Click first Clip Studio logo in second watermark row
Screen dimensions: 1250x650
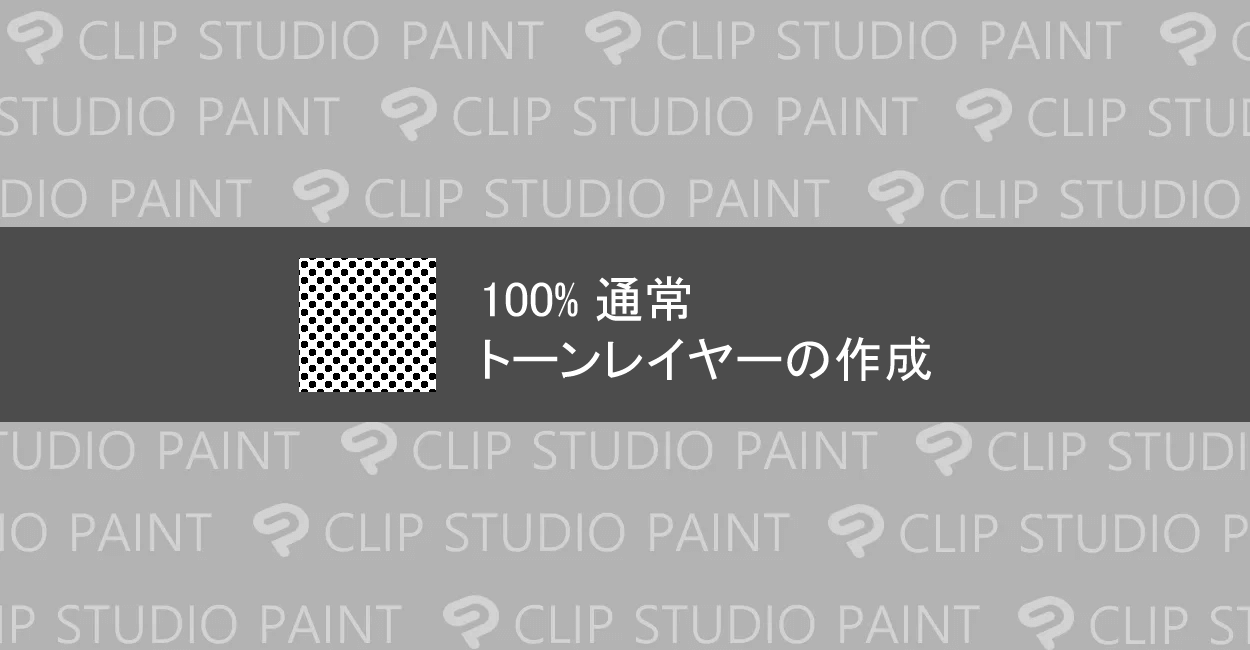pyautogui.click(x=410, y=114)
